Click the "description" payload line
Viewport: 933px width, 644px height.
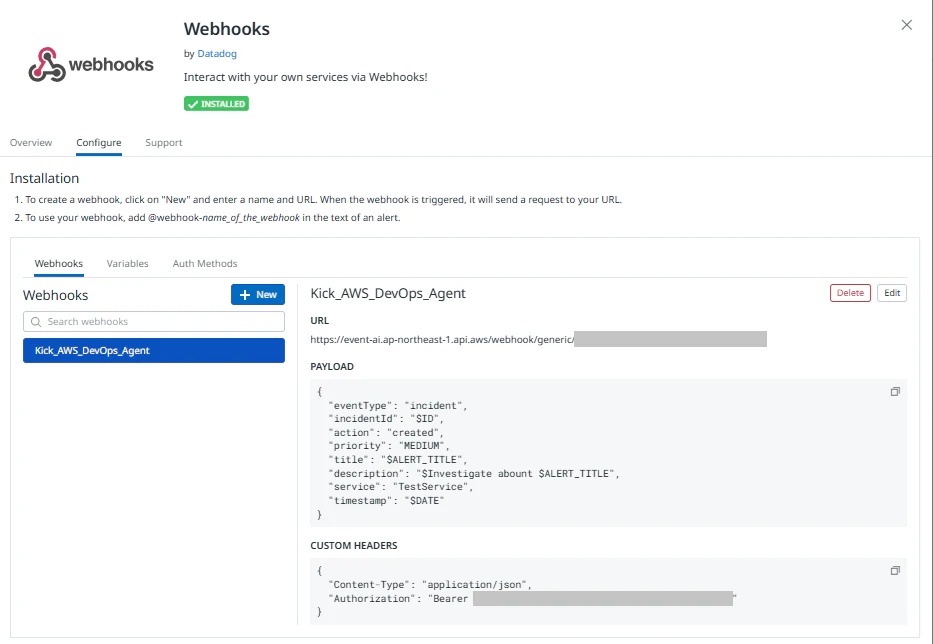click(474, 474)
